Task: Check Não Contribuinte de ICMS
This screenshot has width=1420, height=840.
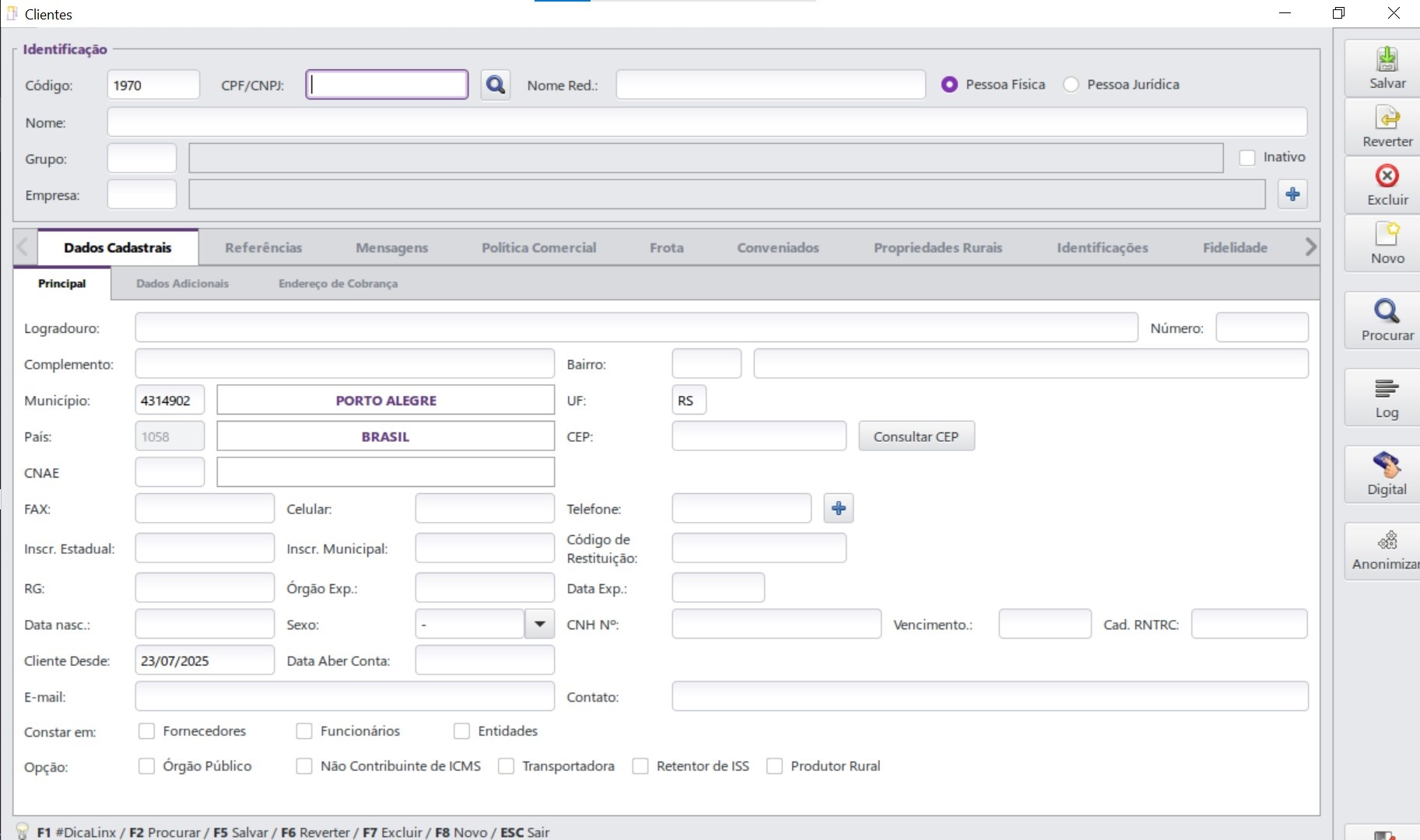Action: pyautogui.click(x=304, y=766)
